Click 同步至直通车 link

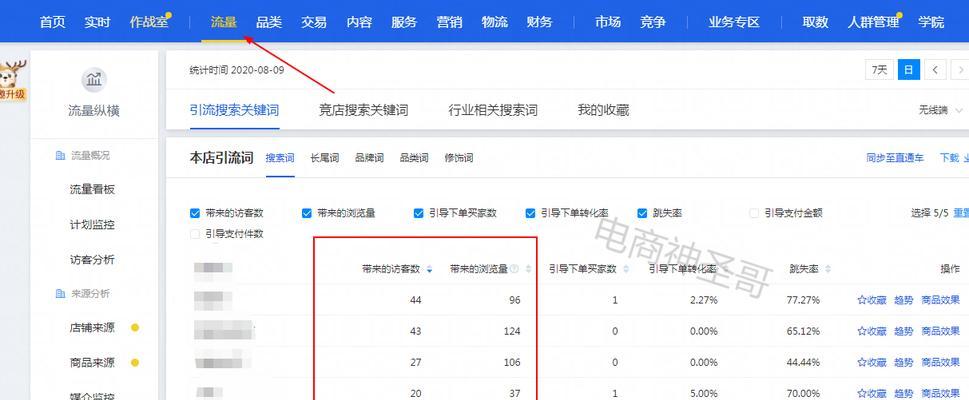(x=895, y=158)
